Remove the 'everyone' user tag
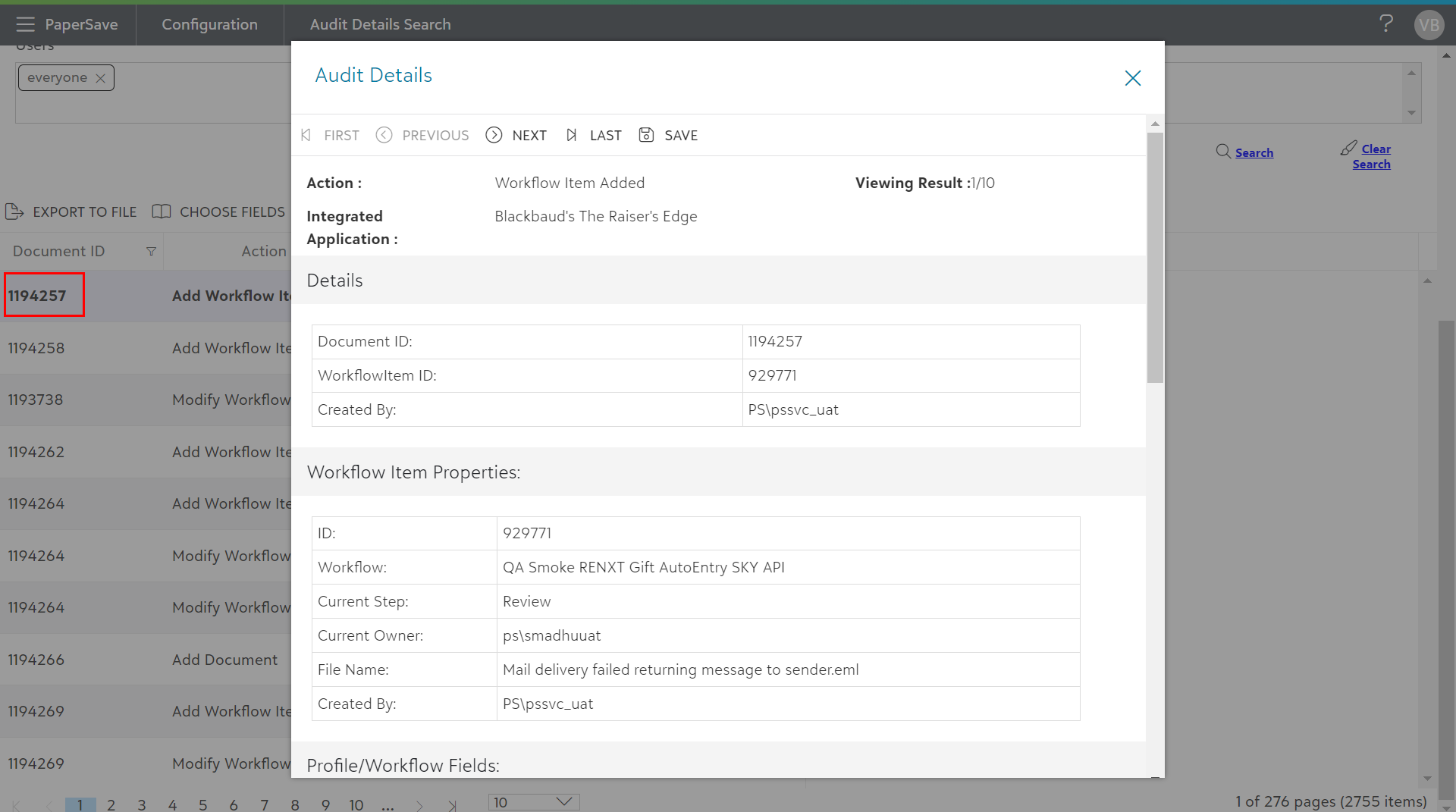Screen dimensions: 1456x812 (101, 78)
